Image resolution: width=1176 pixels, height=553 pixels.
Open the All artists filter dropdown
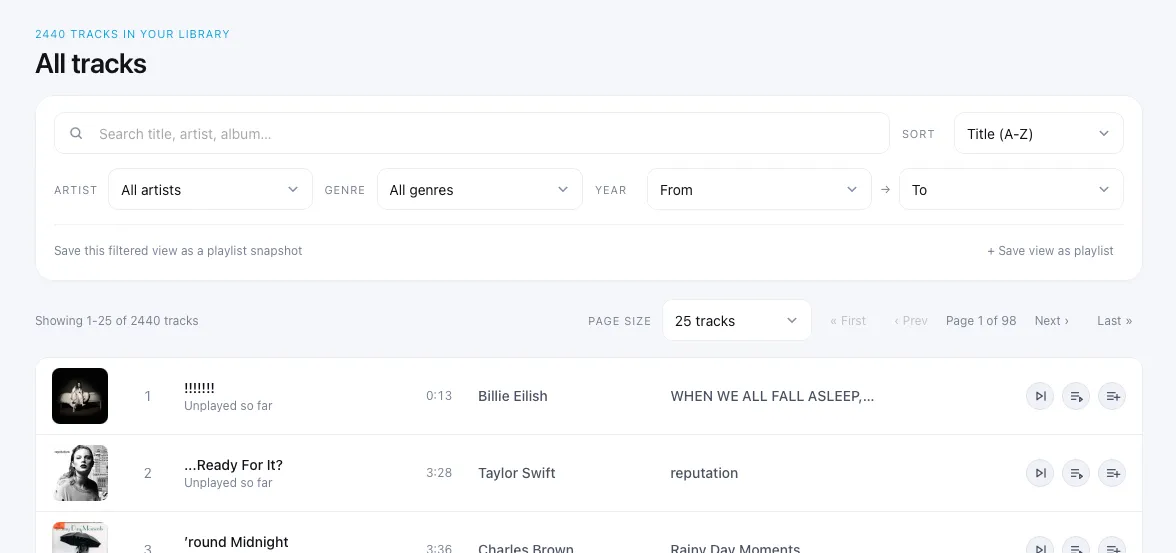pyautogui.click(x=210, y=190)
